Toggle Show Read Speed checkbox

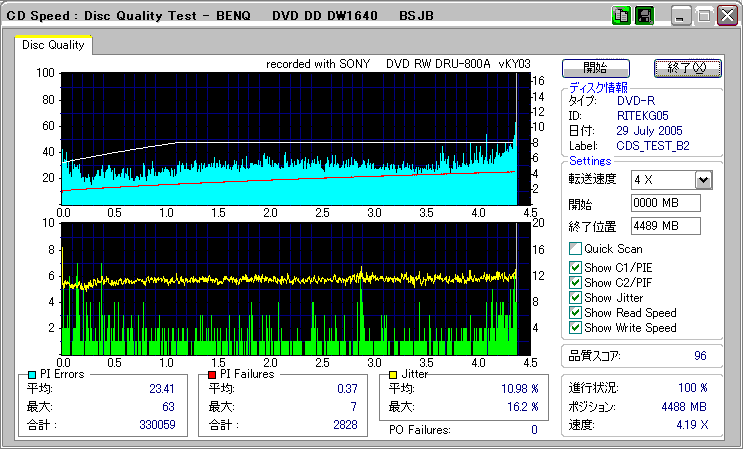575,312
